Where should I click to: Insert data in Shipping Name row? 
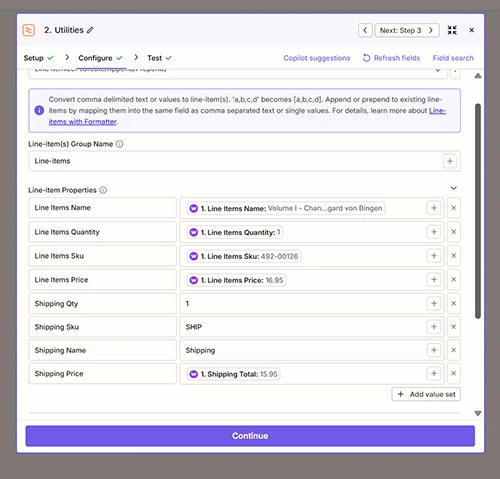point(434,350)
